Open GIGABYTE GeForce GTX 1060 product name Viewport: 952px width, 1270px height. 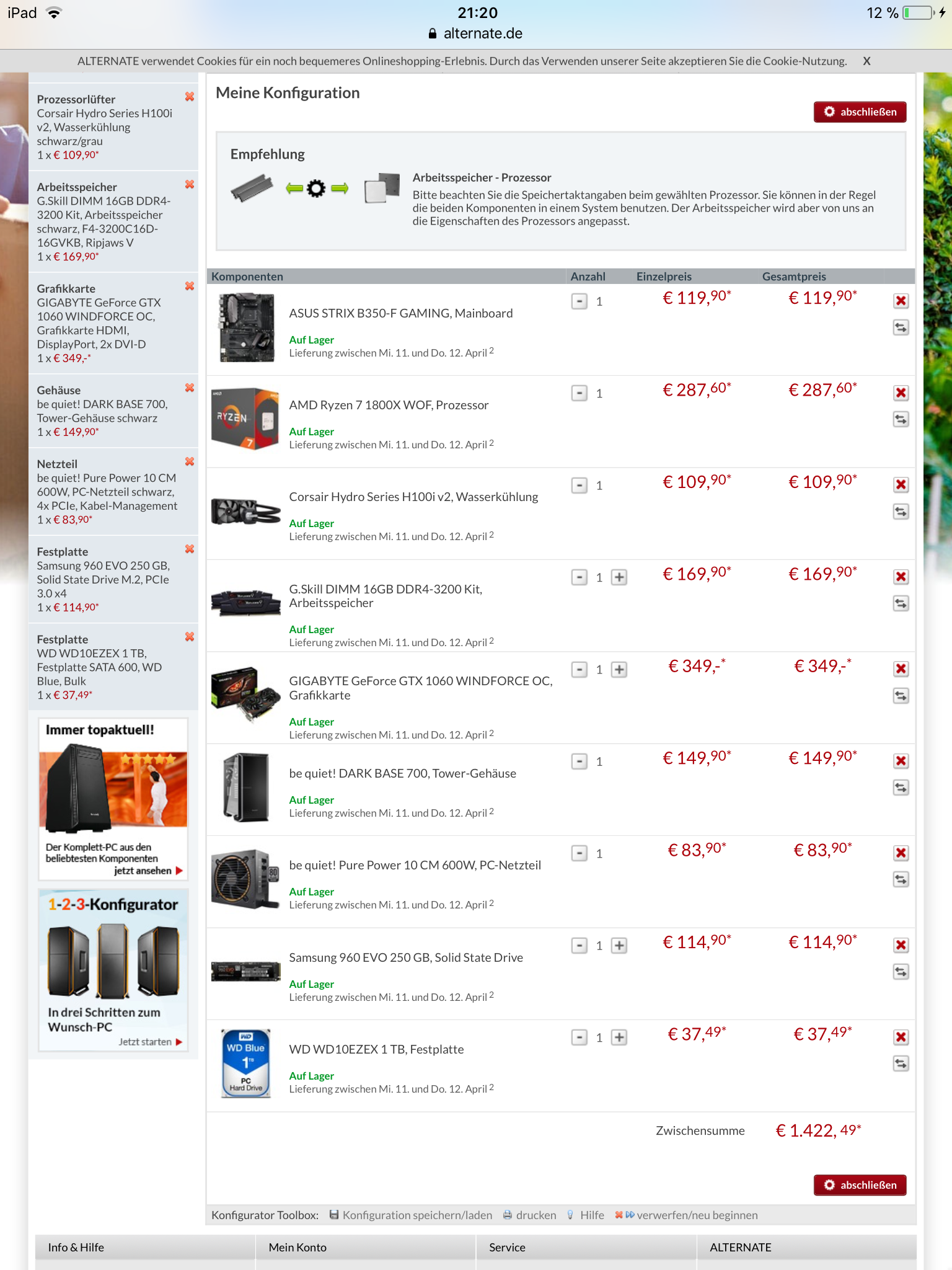click(x=421, y=688)
